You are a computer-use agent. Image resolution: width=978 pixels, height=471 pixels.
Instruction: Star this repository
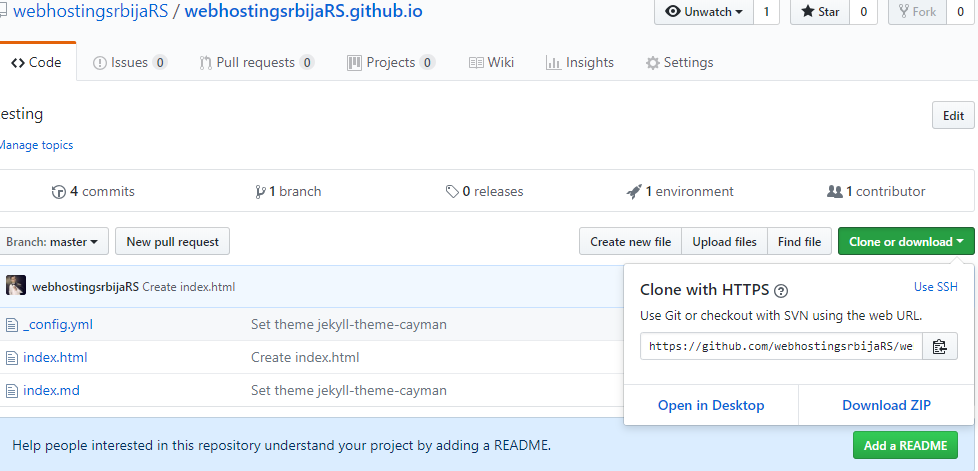[x=820, y=12]
